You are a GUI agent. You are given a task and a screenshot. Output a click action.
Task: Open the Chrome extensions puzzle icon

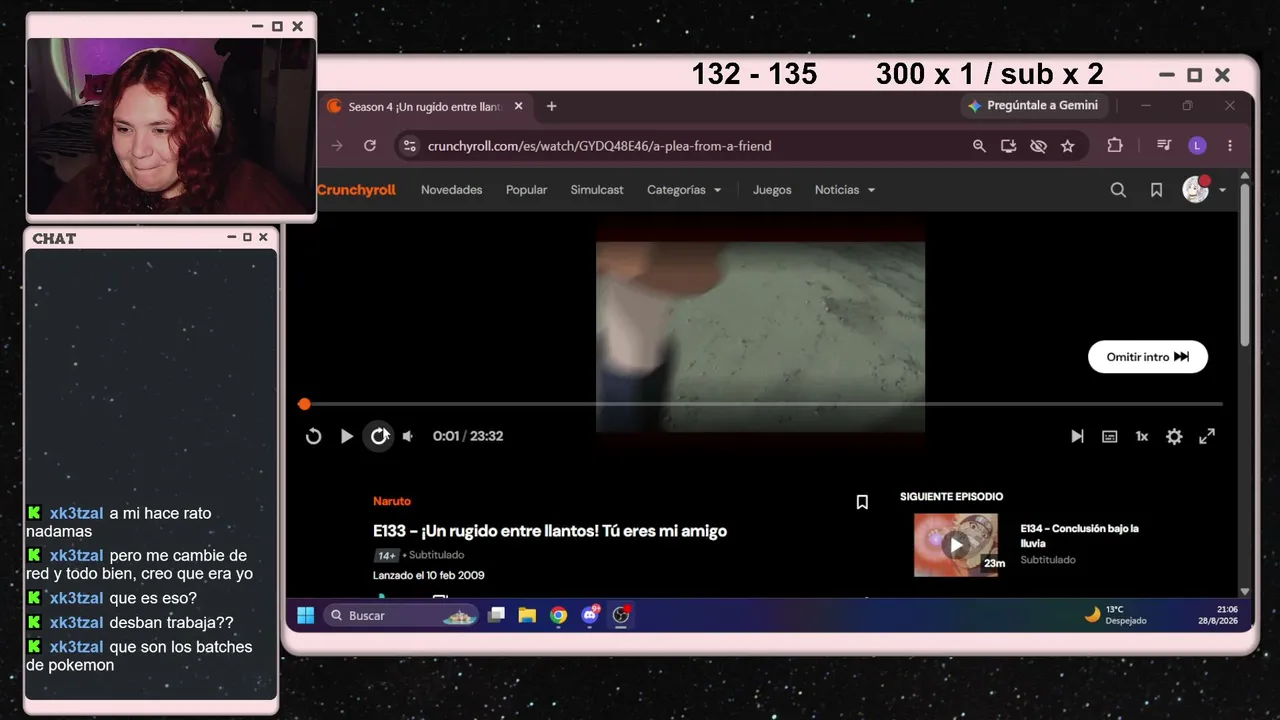1115,146
